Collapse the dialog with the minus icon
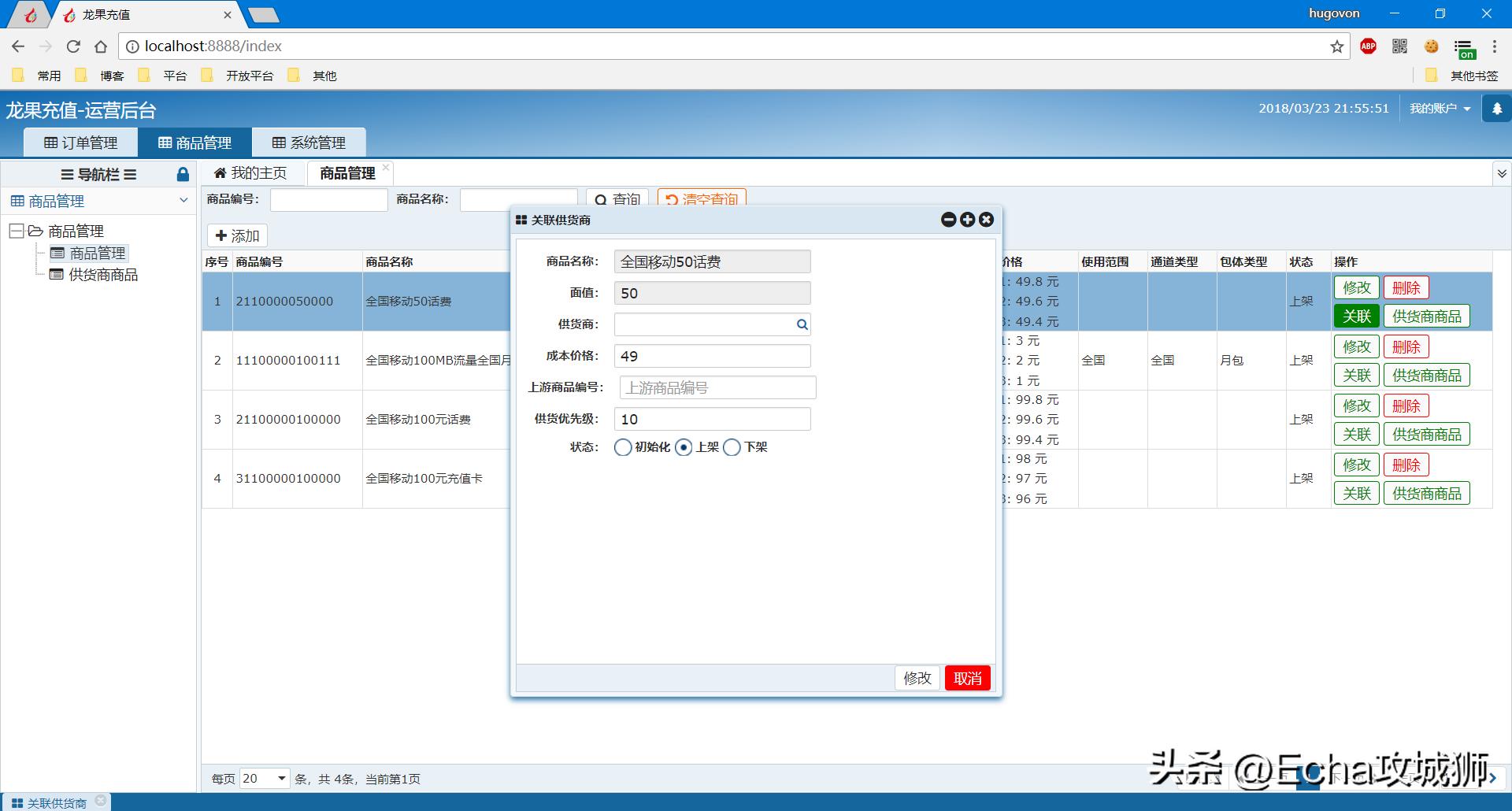The height and width of the screenshot is (811, 1512). pos(948,220)
